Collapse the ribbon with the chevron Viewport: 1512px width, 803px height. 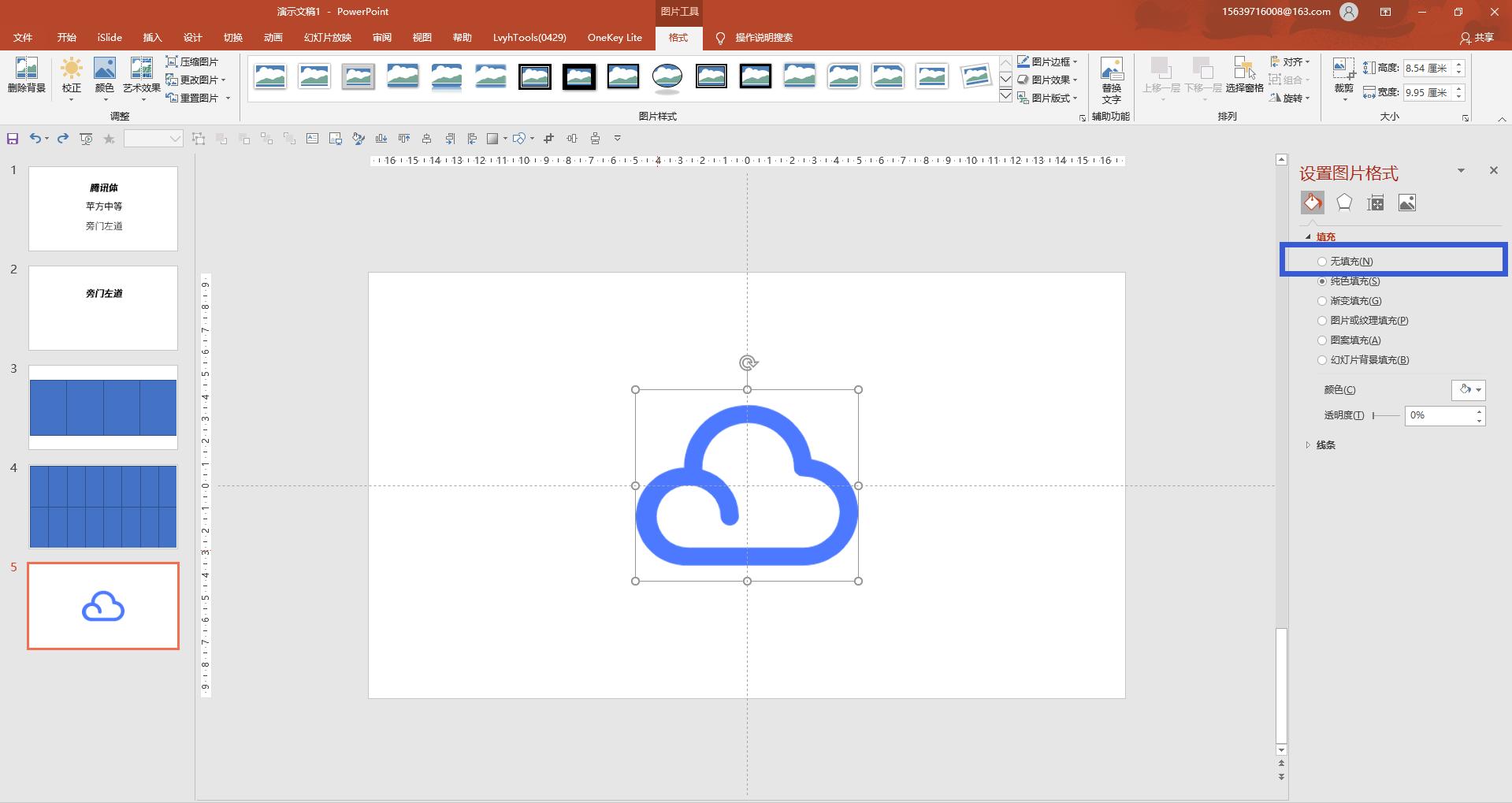(x=1502, y=119)
